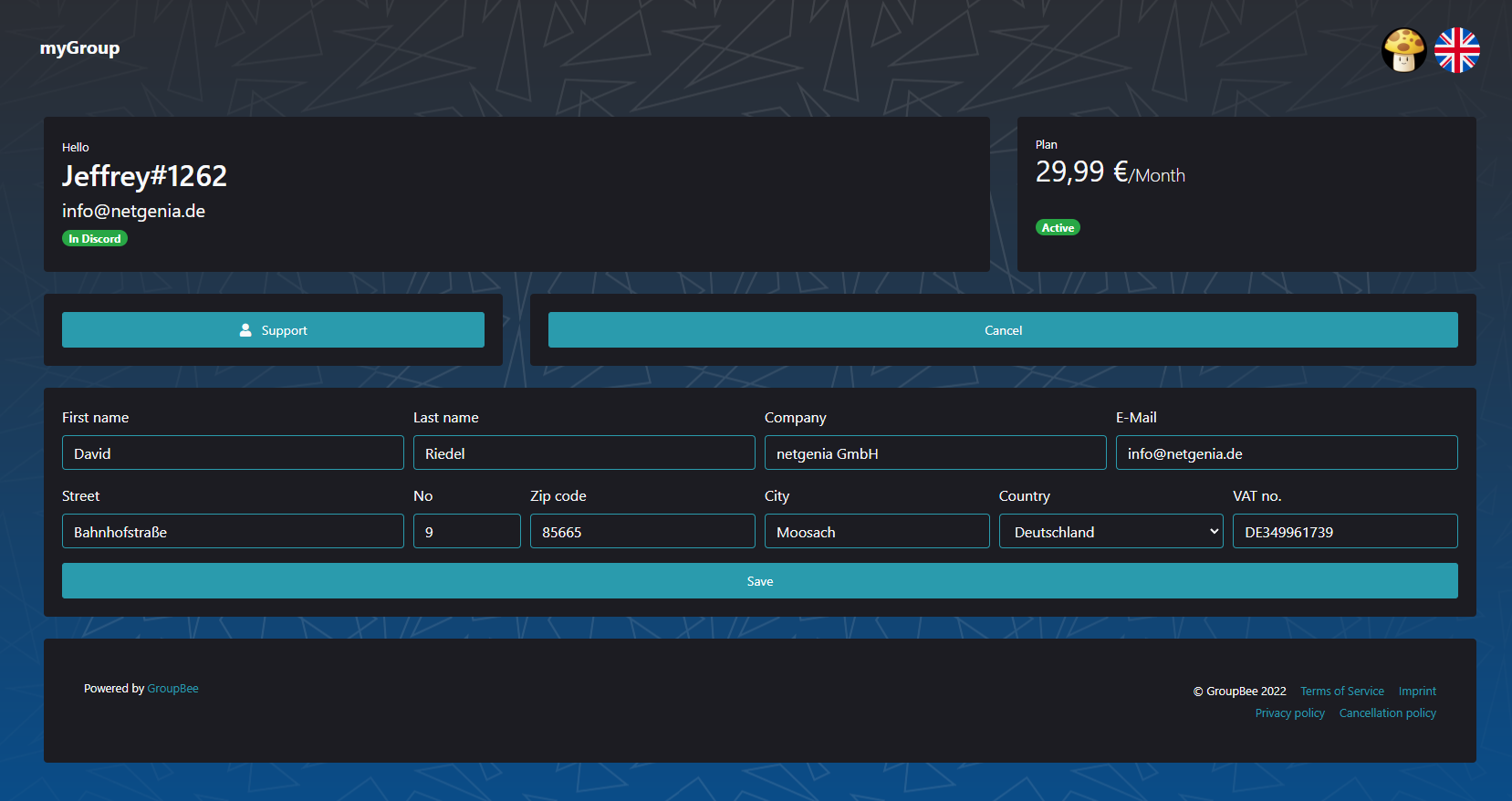Open the Cancellation policy link

pos(1387,713)
